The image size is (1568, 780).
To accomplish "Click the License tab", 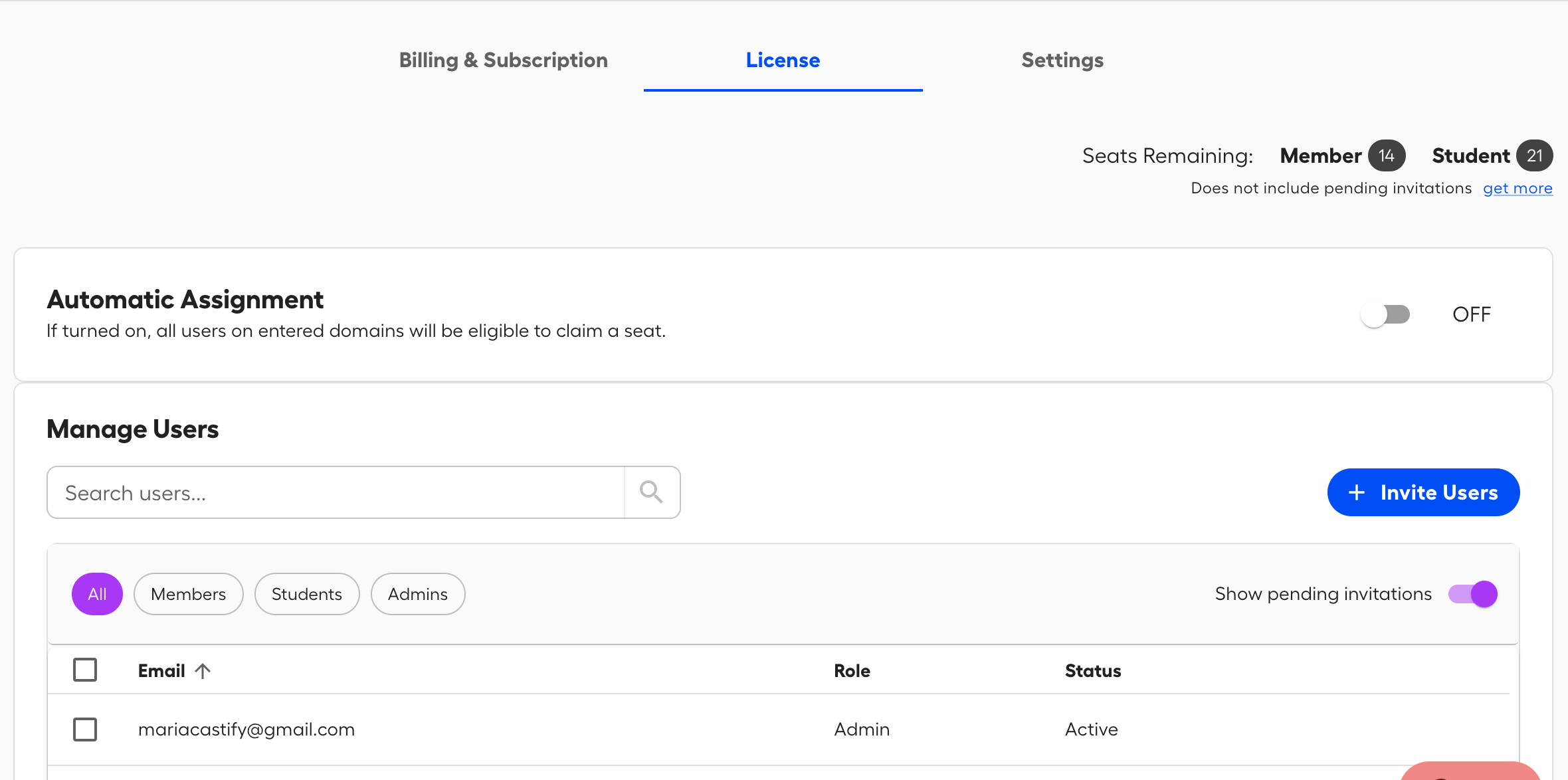I will (783, 59).
